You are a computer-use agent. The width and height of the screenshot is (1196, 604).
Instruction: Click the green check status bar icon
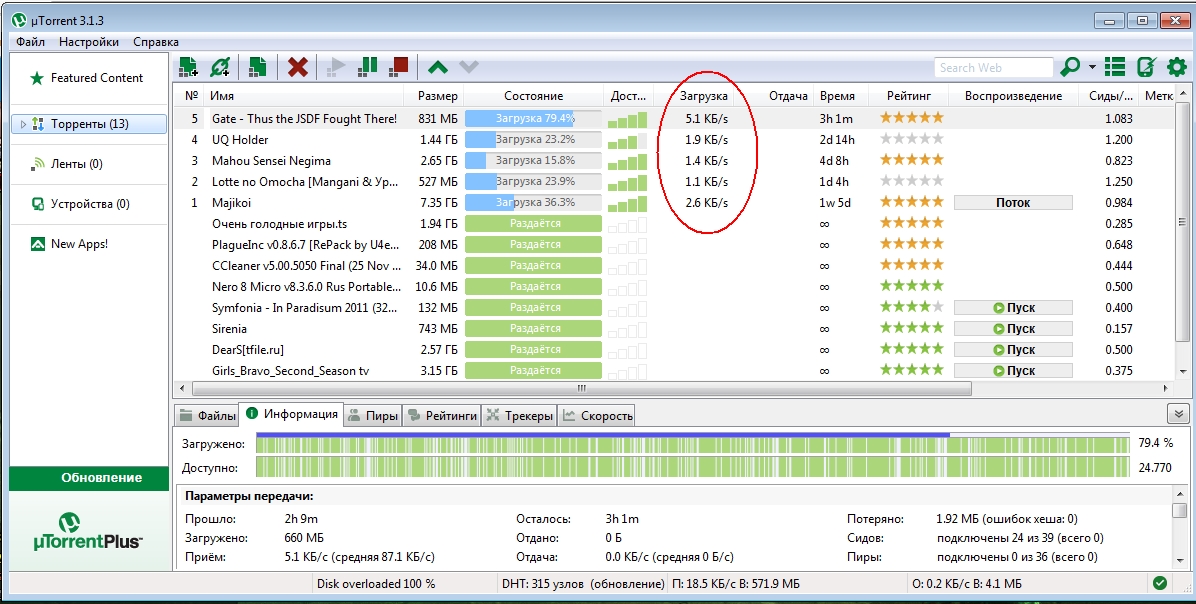pyautogui.click(x=1160, y=583)
